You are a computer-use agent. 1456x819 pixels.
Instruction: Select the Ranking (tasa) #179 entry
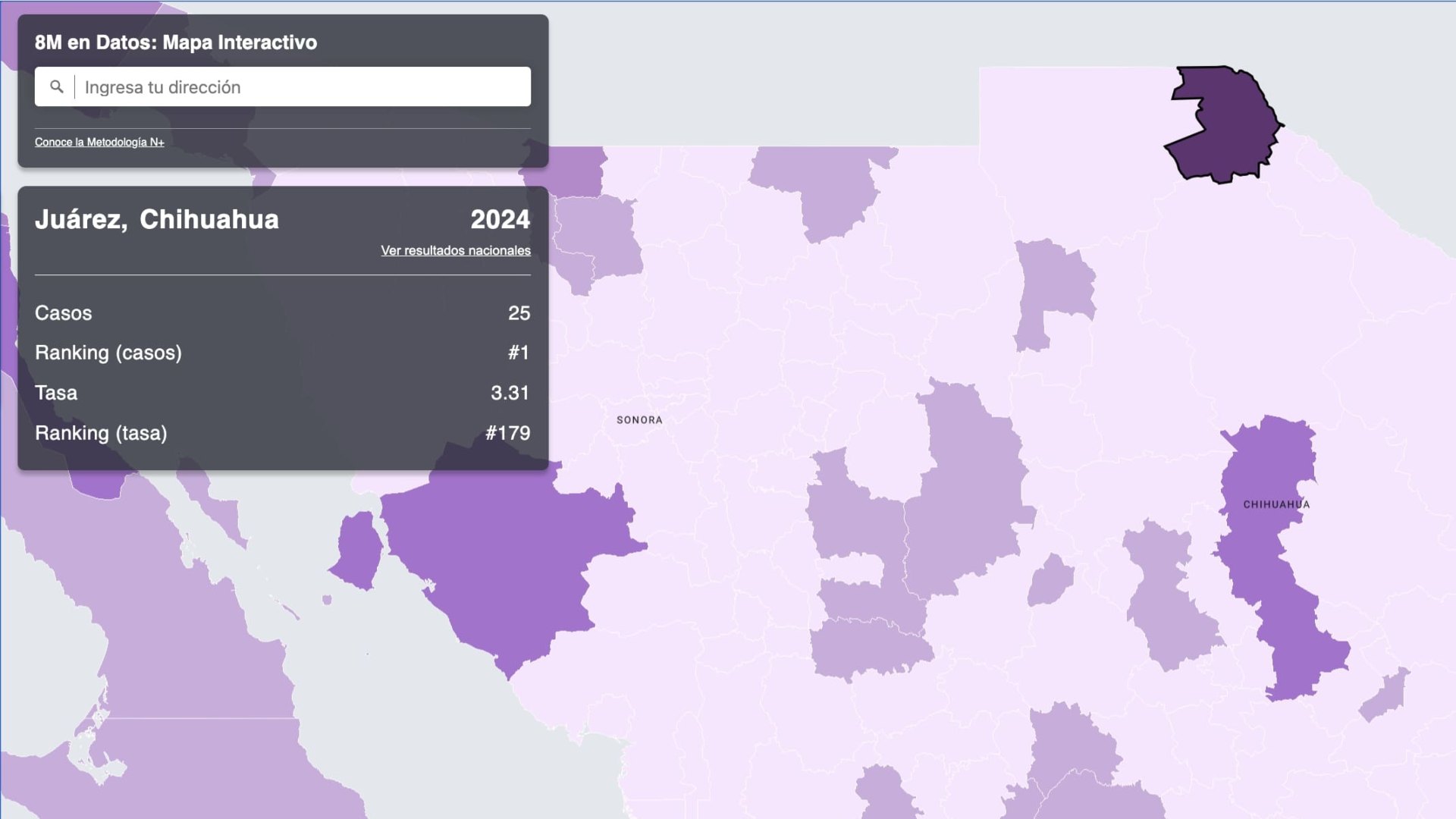[282, 433]
